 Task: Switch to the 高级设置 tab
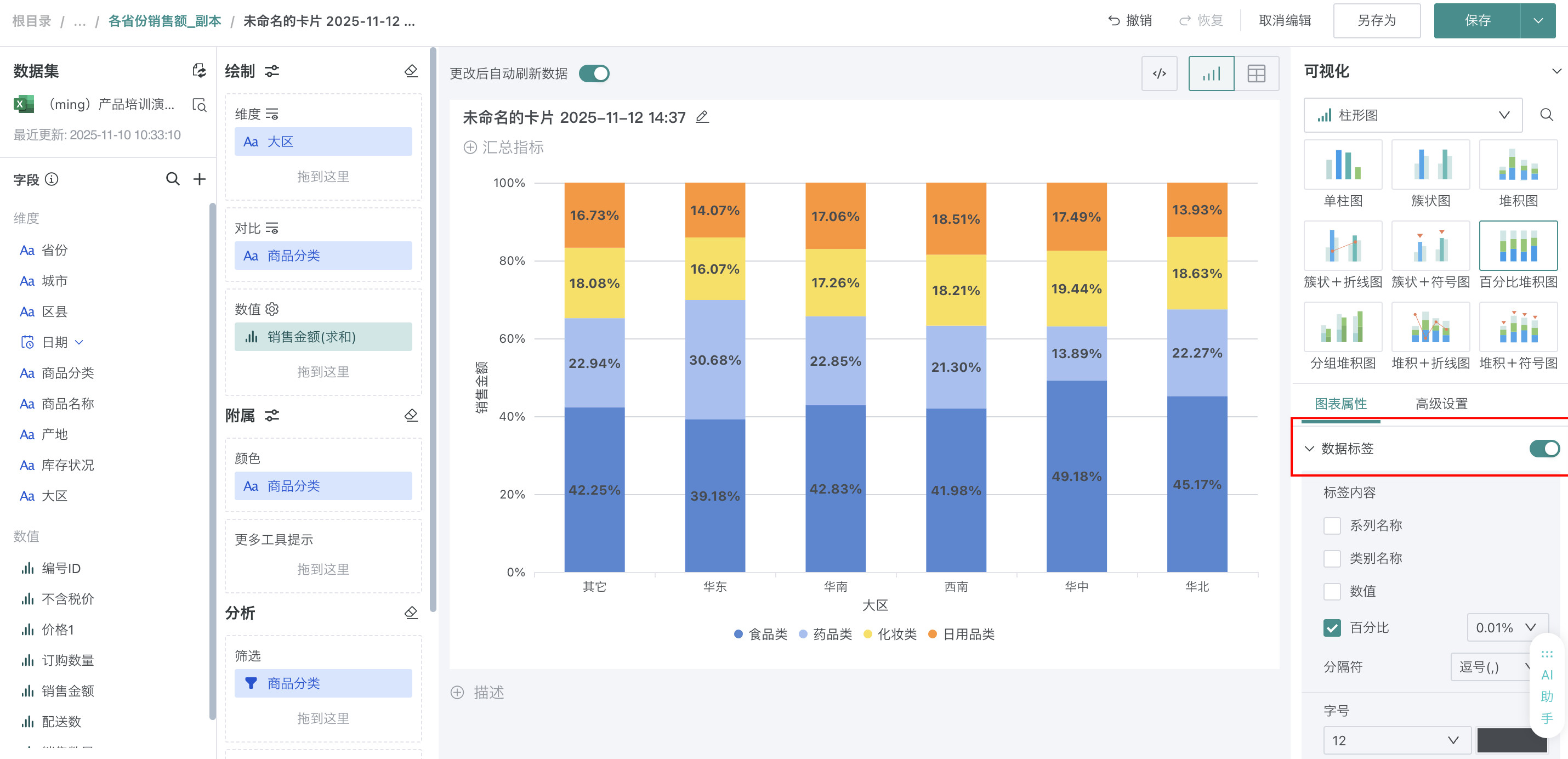[x=1441, y=404]
